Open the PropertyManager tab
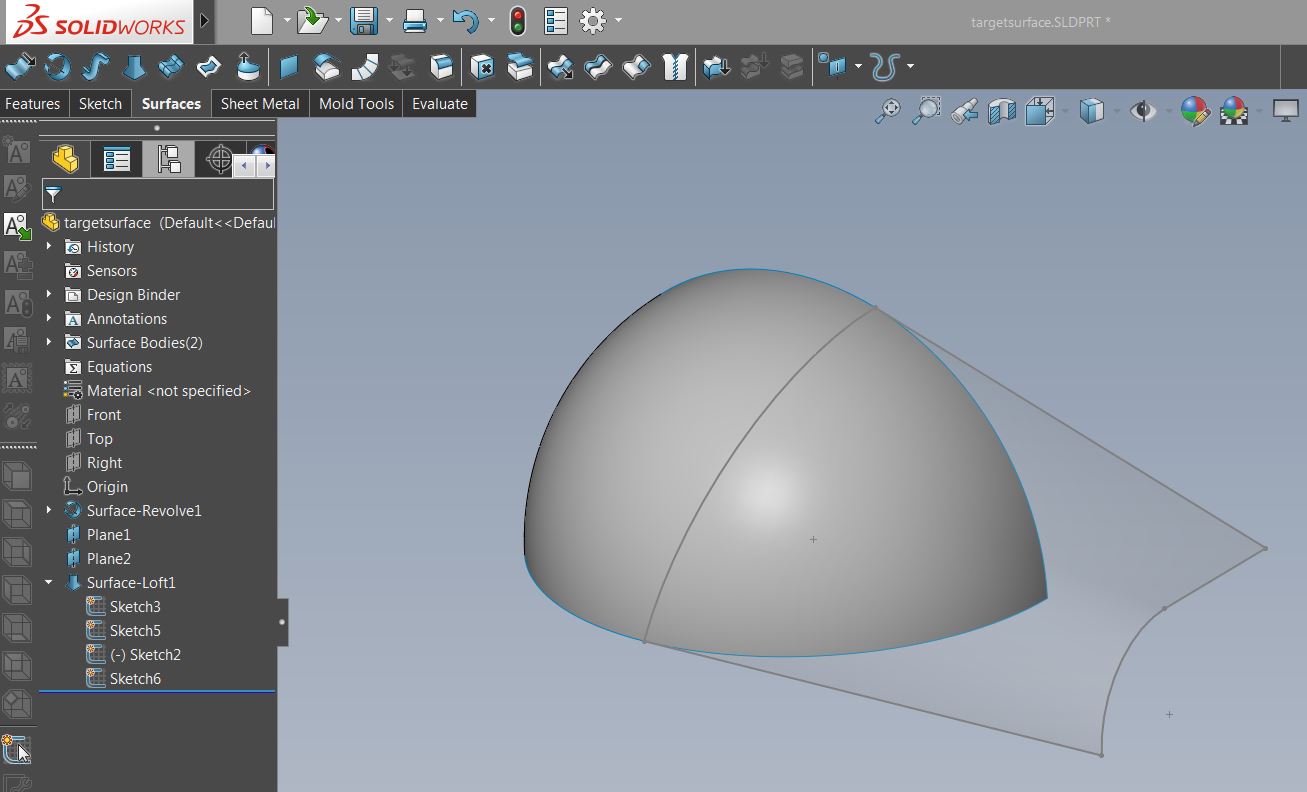Screen dimensions: 1307x792 click(x=117, y=159)
